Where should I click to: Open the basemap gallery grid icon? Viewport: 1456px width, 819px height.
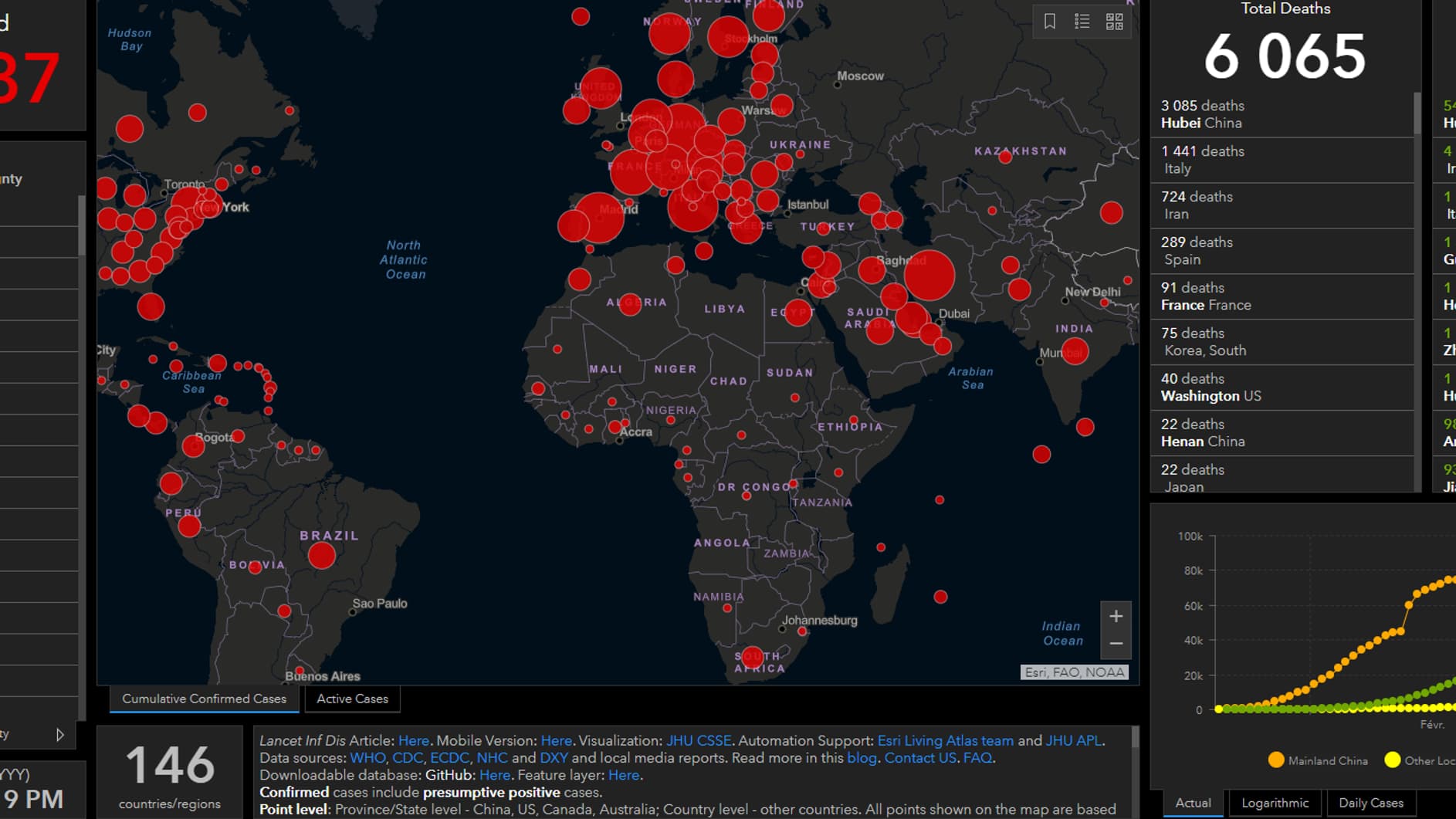[x=1114, y=22]
